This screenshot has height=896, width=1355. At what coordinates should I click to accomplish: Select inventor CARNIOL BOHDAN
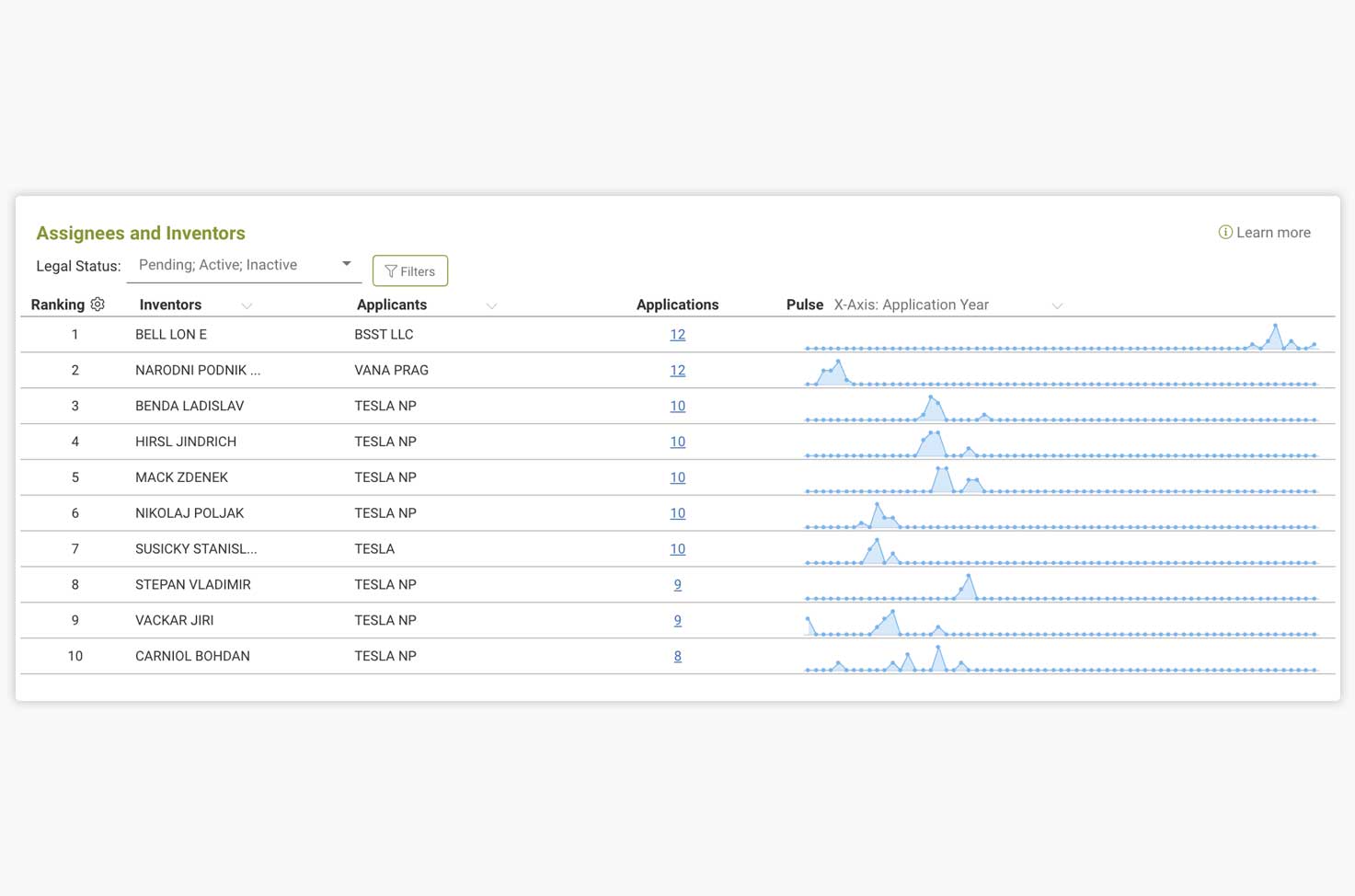(192, 658)
